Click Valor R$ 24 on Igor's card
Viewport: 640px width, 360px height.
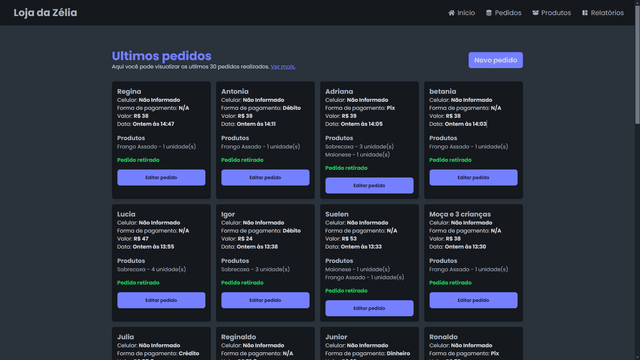tap(237, 238)
